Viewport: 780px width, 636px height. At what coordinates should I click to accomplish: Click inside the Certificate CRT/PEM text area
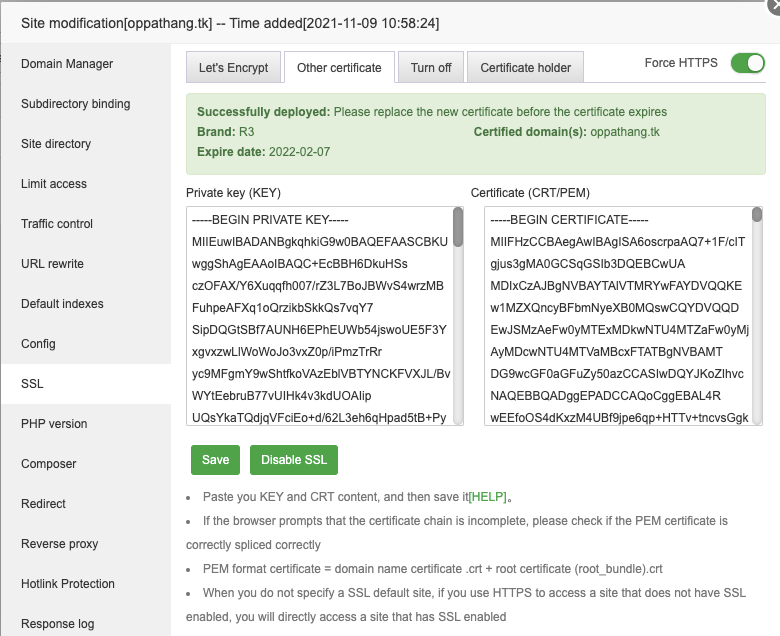click(x=618, y=316)
